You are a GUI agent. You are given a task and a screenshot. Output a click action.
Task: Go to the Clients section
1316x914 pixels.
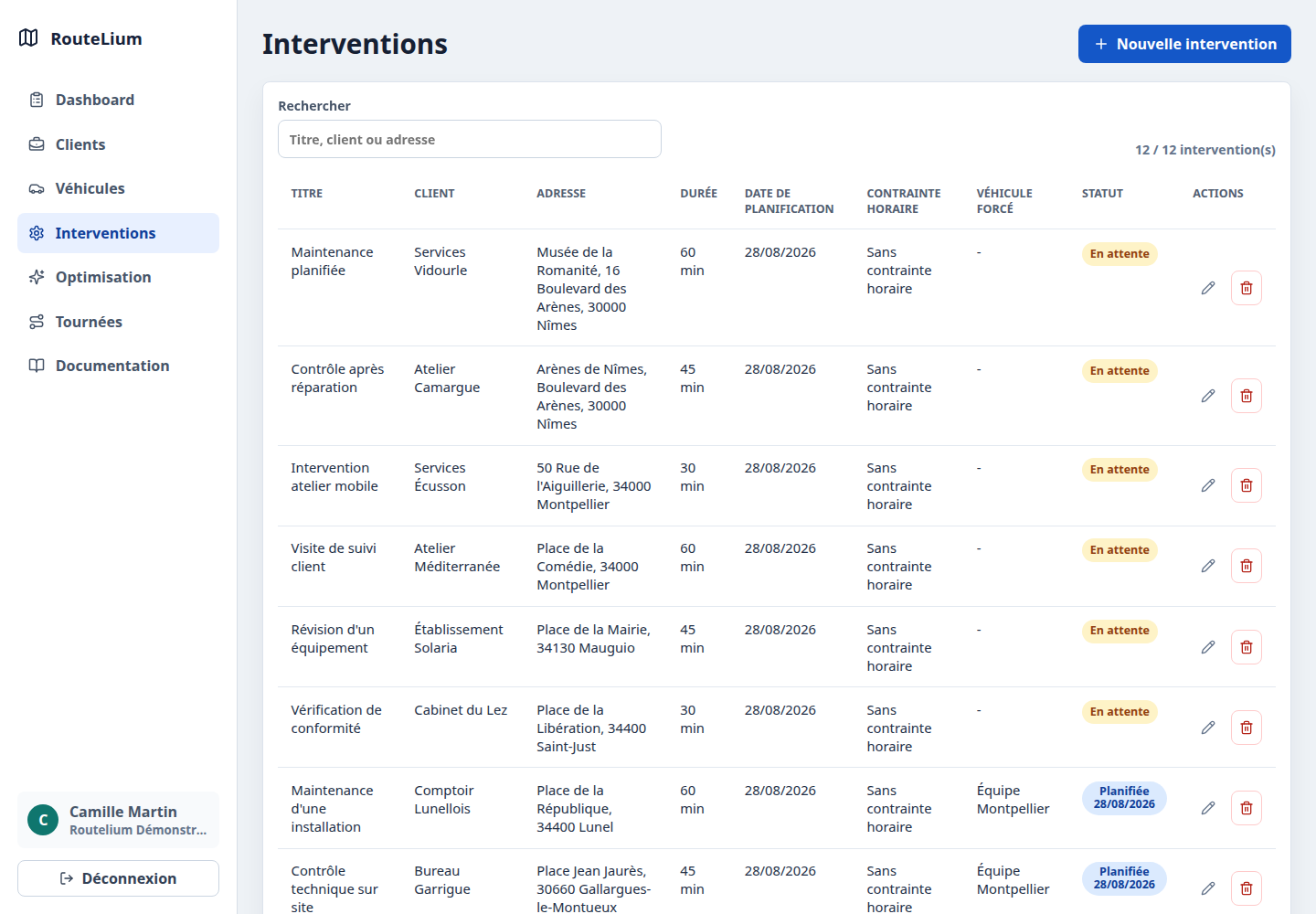click(118, 144)
